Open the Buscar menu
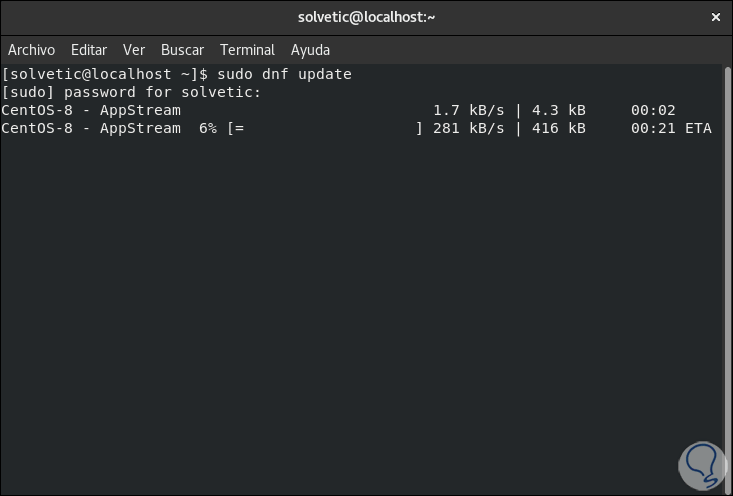733x496 pixels. 182,50
